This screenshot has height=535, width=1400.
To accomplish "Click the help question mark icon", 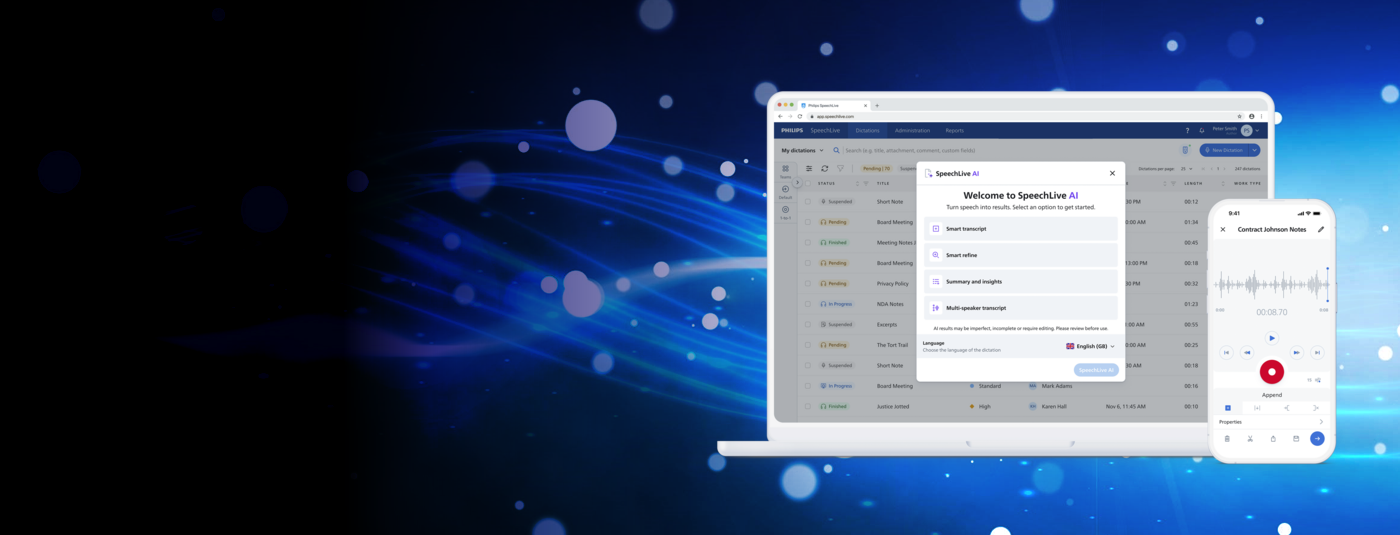I will (1187, 131).
